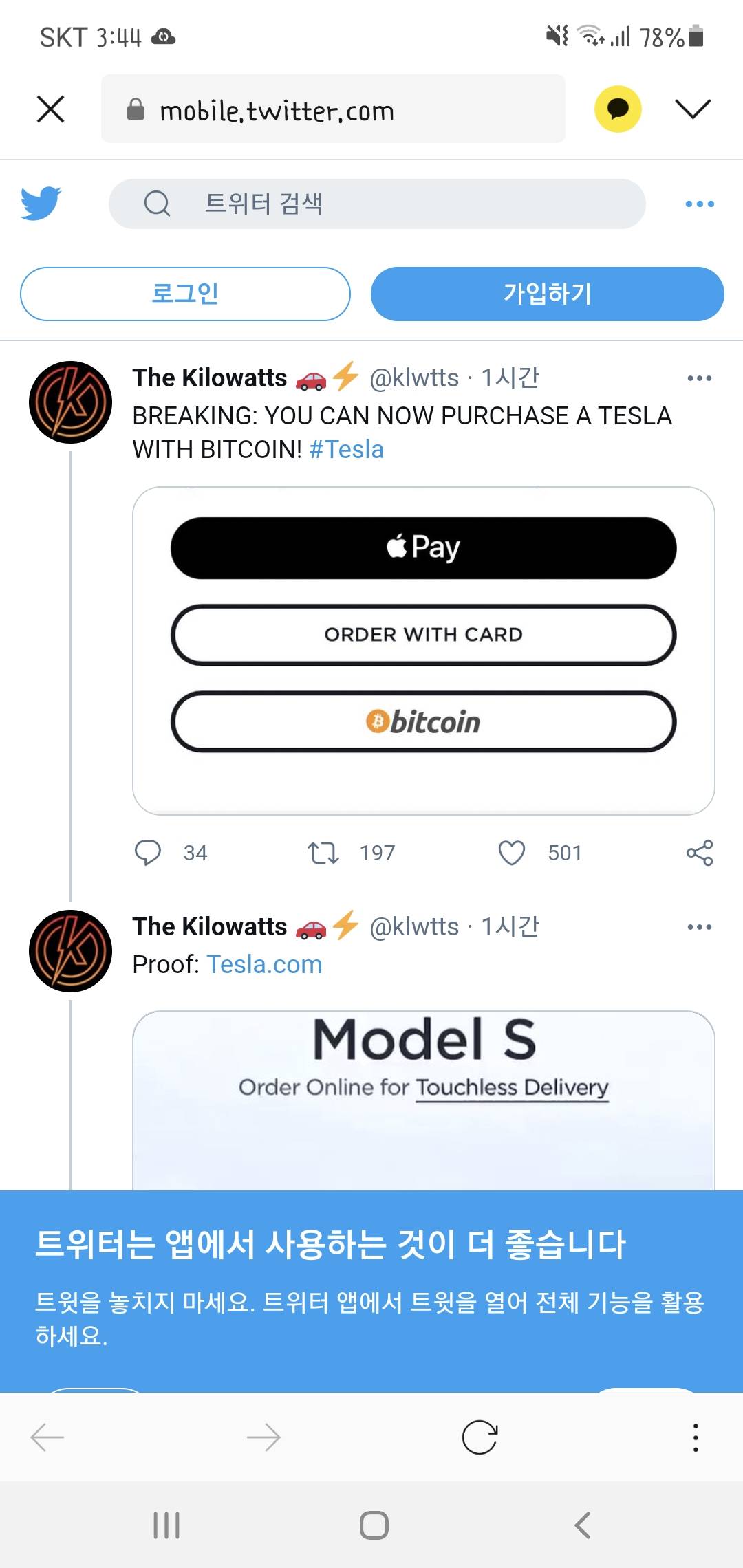Open more options on Proof tweet
The image size is (743, 1568).
coord(700,927)
